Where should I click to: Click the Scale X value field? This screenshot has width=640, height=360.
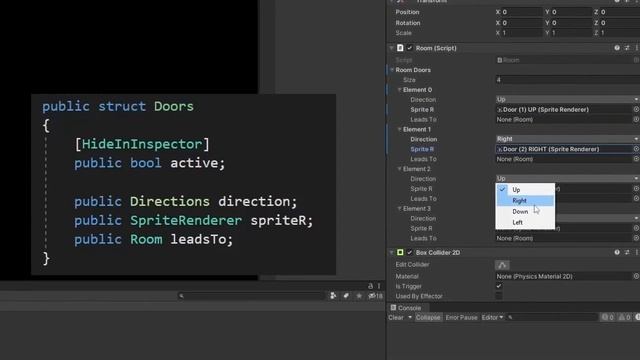522,33
